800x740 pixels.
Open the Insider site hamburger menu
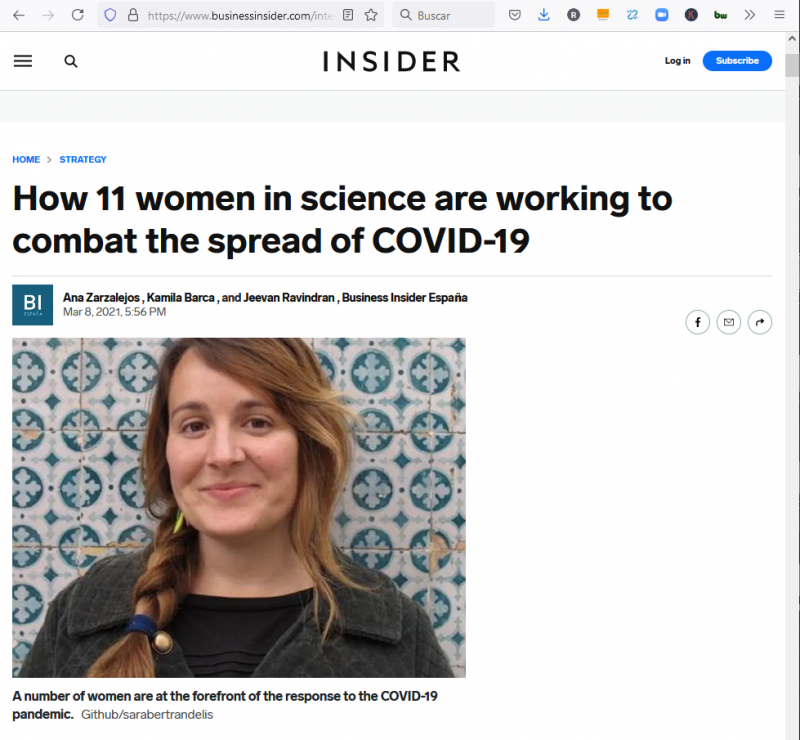tap(23, 61)
